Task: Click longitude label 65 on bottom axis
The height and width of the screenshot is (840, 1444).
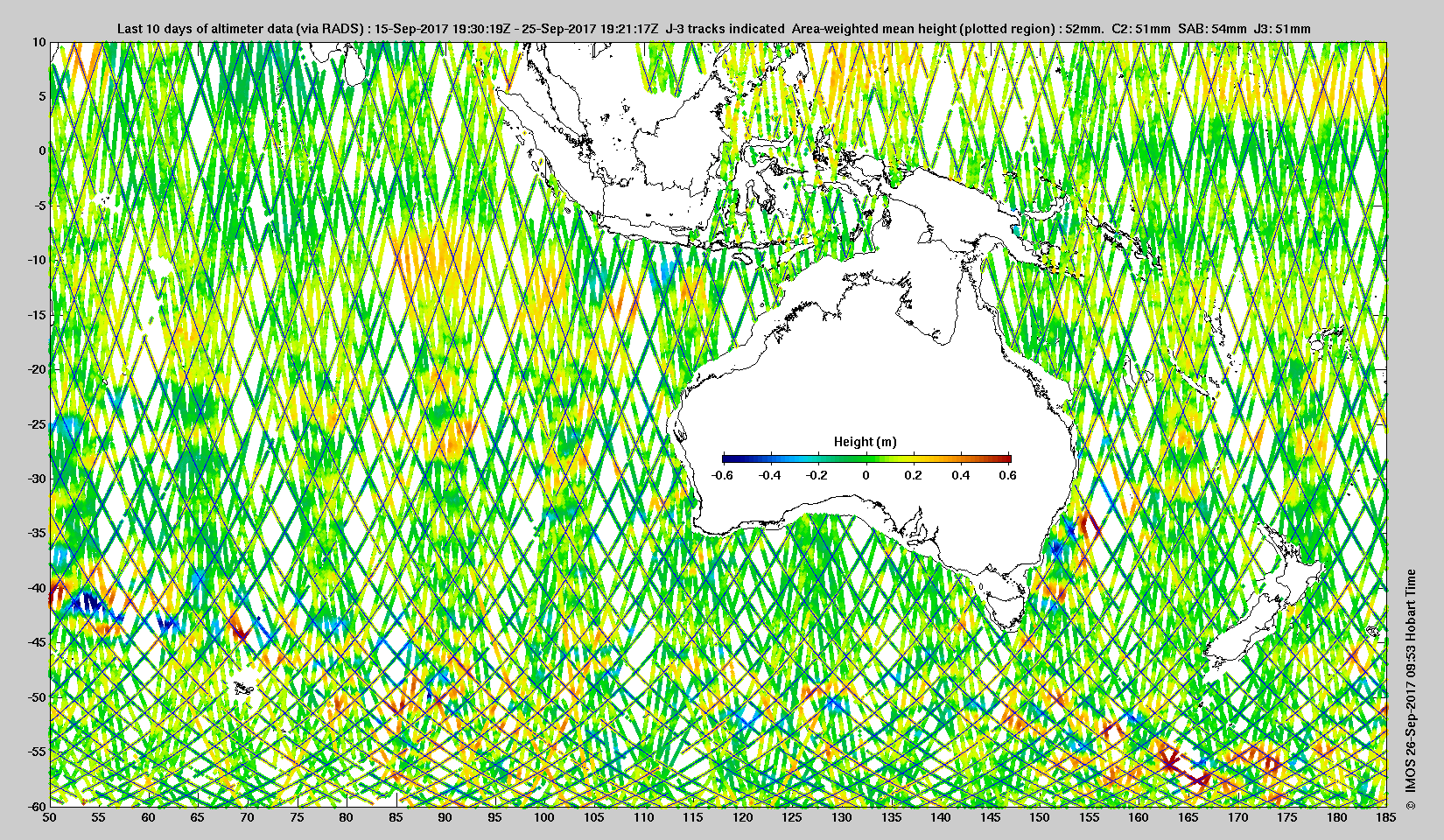Action: [198, 817]
